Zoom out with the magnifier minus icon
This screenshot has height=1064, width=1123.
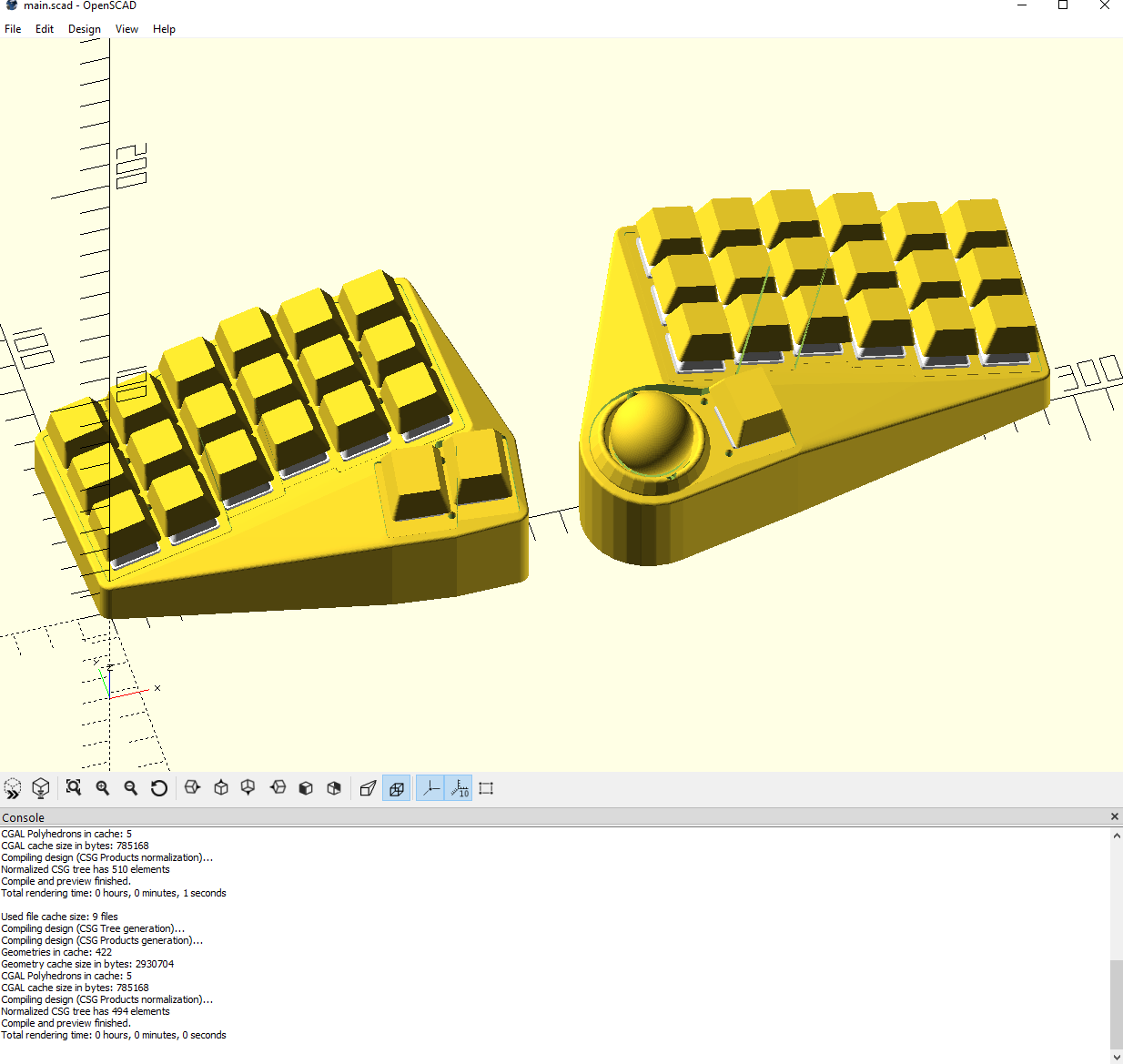131,788
